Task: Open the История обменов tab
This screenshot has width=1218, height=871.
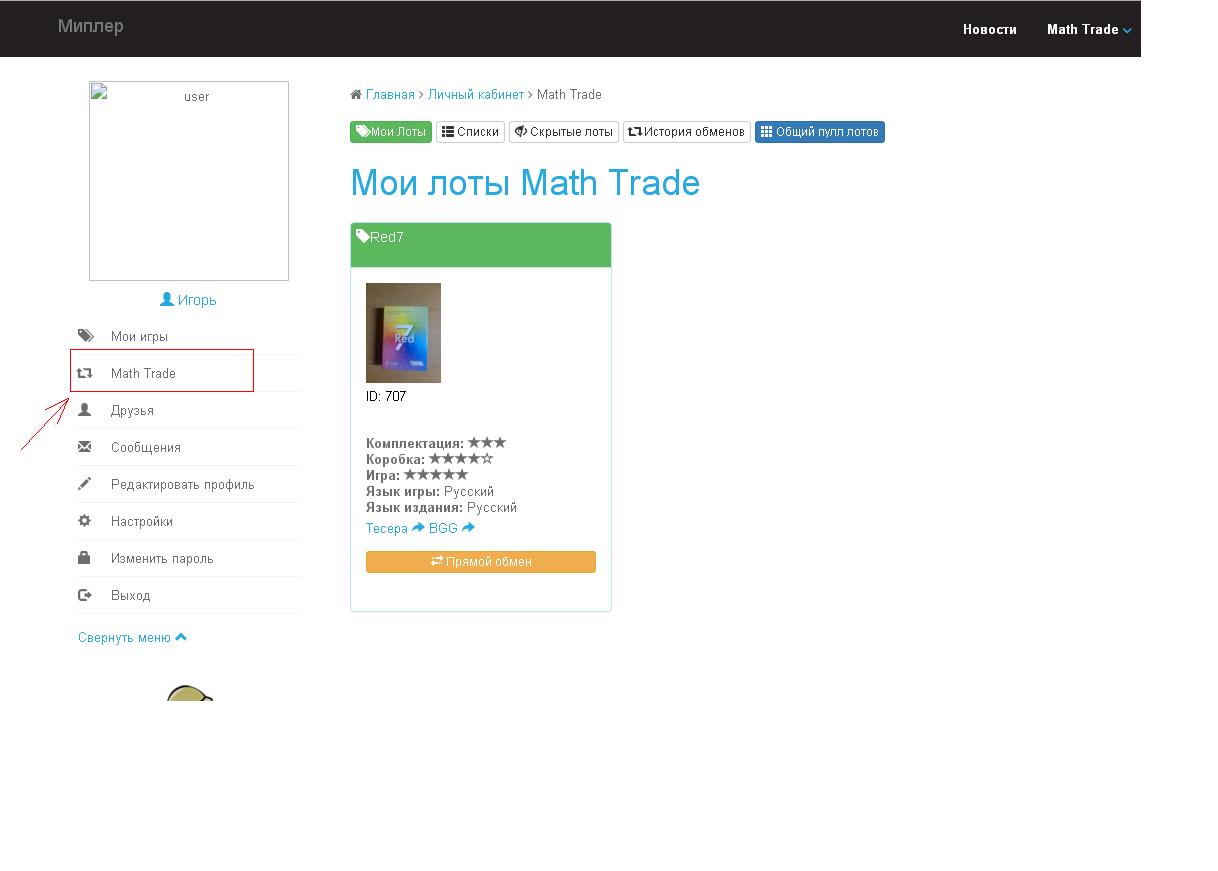Action: pyautogui.click(x=686, y=132)
